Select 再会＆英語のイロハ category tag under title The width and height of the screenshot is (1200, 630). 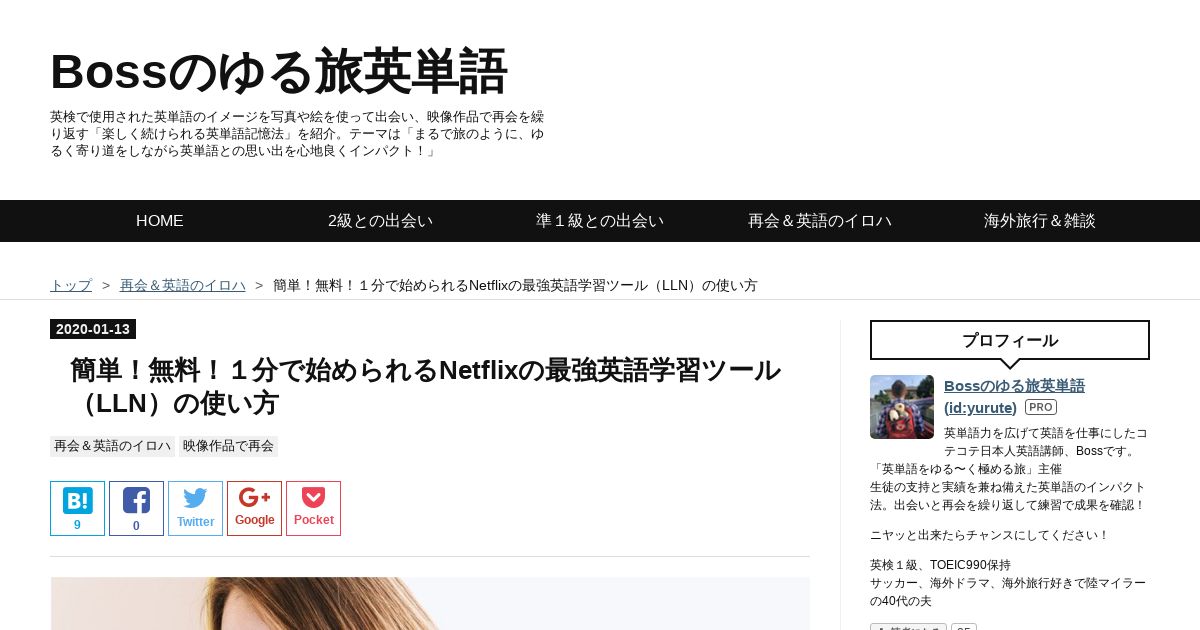112,446
